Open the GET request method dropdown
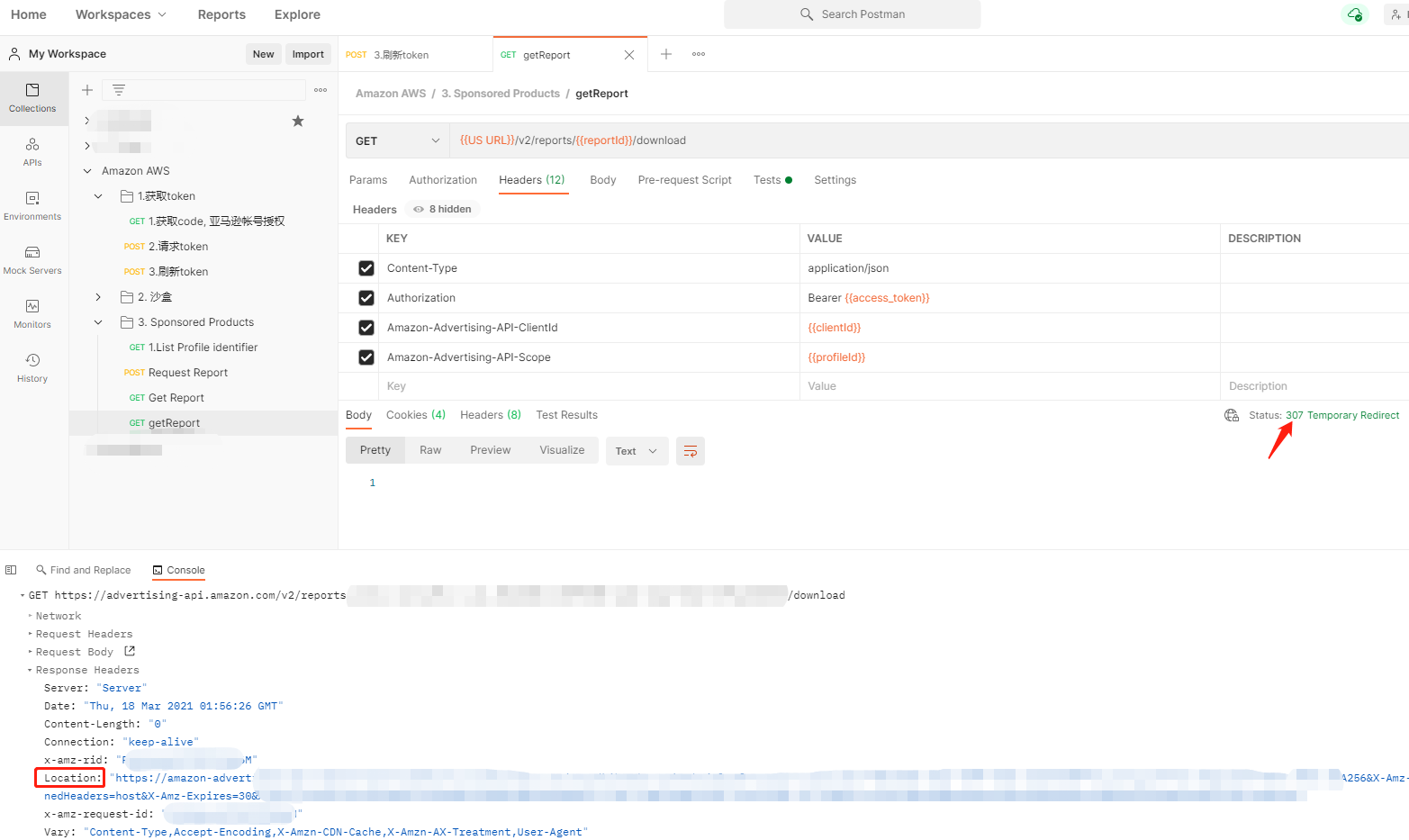The height and width of the screenshot is (840, 1409). tap(396, 140)
